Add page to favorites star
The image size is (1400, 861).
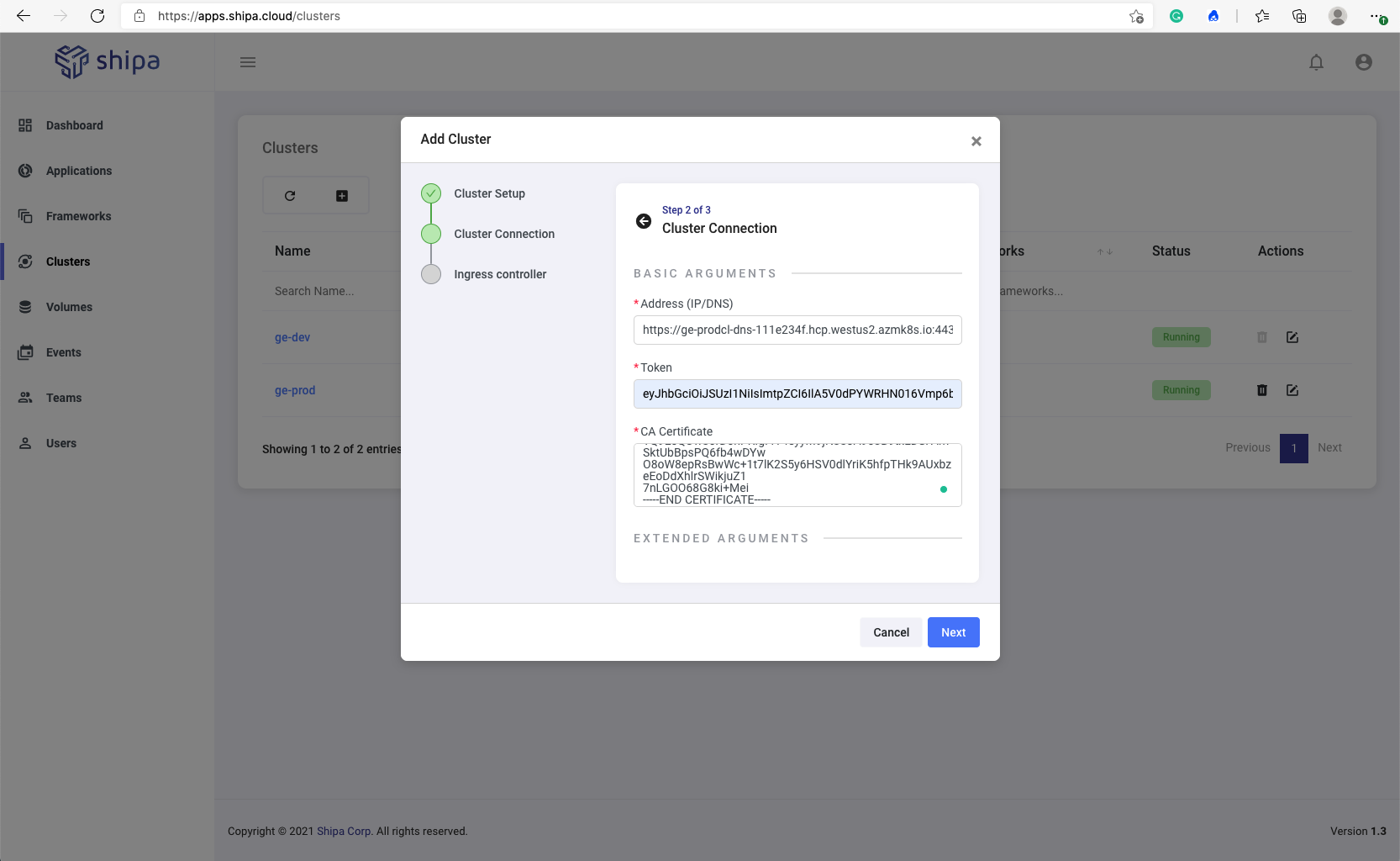(x=1136, y=16)
